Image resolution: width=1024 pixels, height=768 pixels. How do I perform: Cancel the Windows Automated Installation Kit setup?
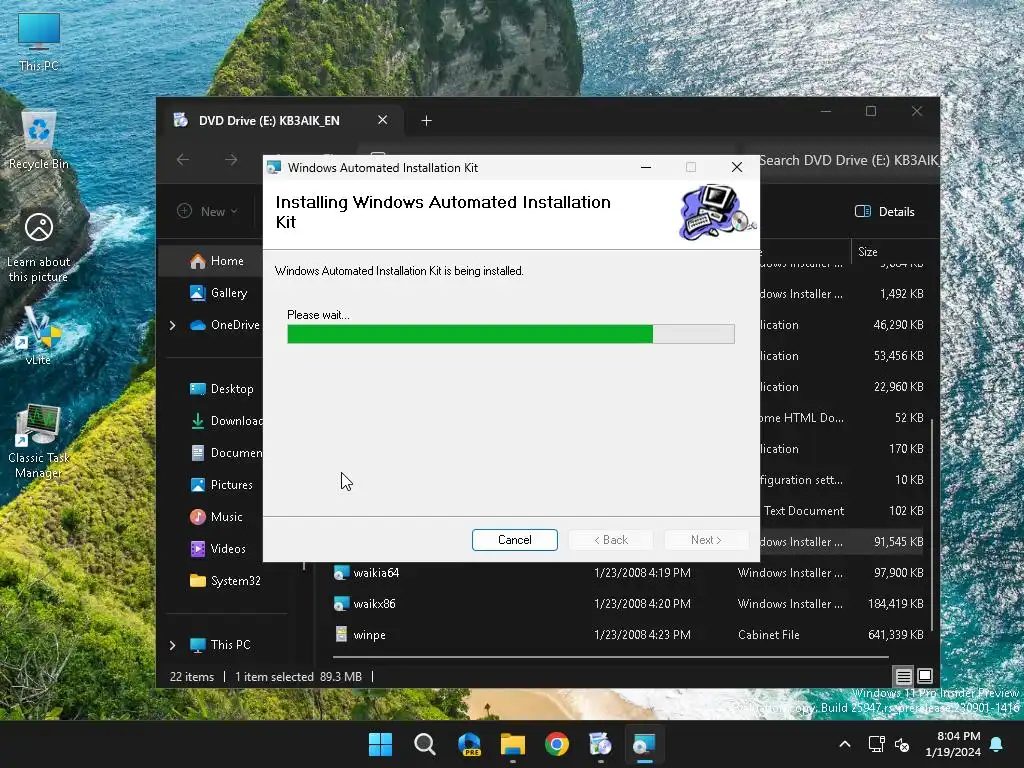(515, 540)
